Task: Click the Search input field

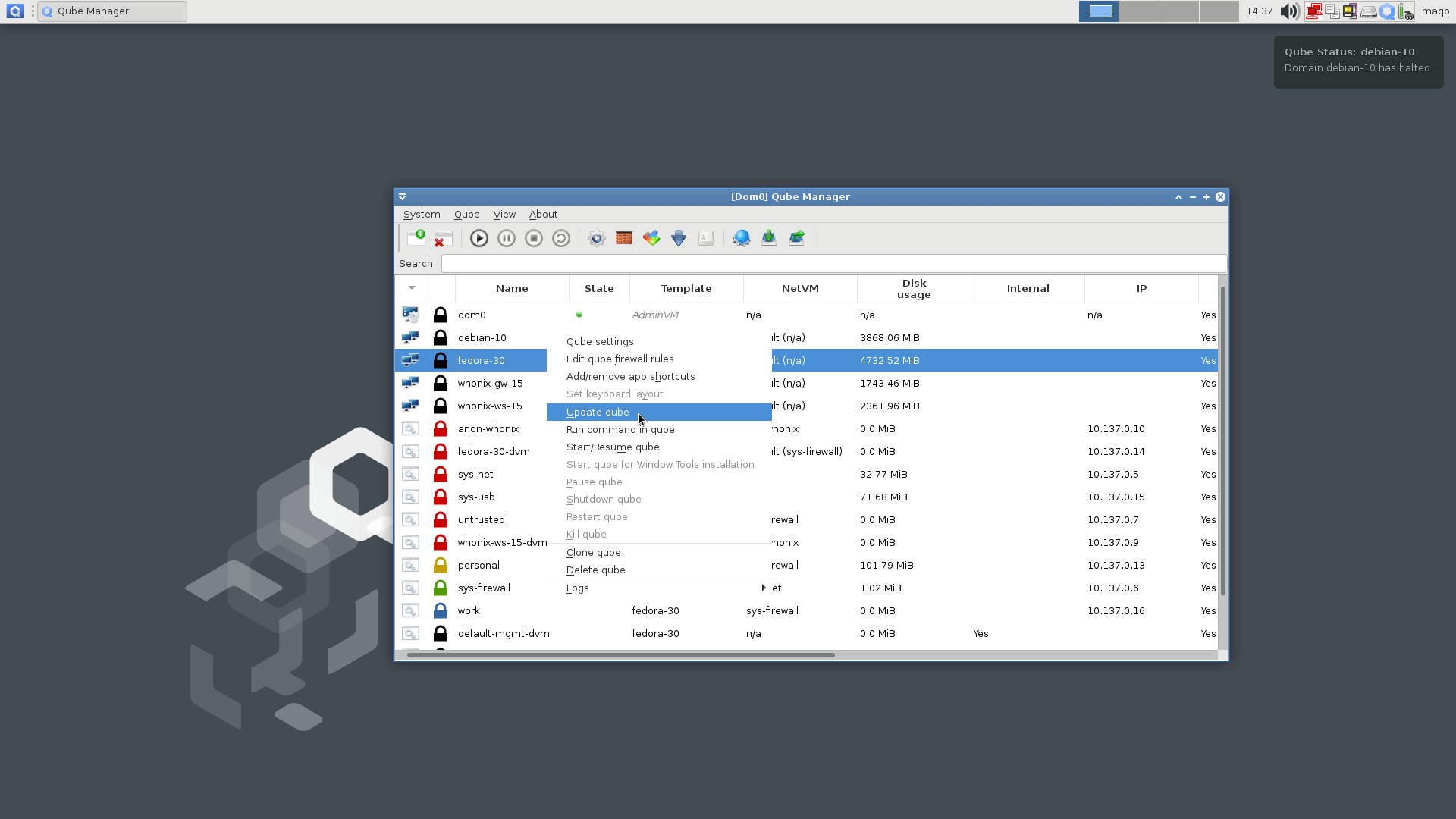Action: pos(833,264)
